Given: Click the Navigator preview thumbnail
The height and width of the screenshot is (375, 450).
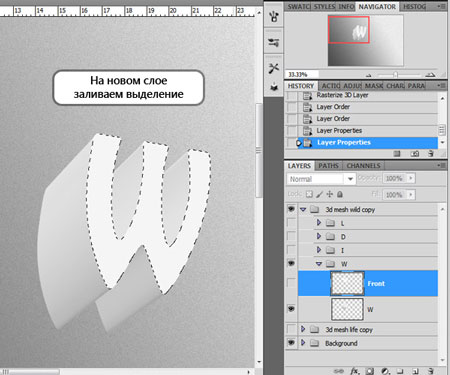Looking at the screenshot, I should (366, 40).
